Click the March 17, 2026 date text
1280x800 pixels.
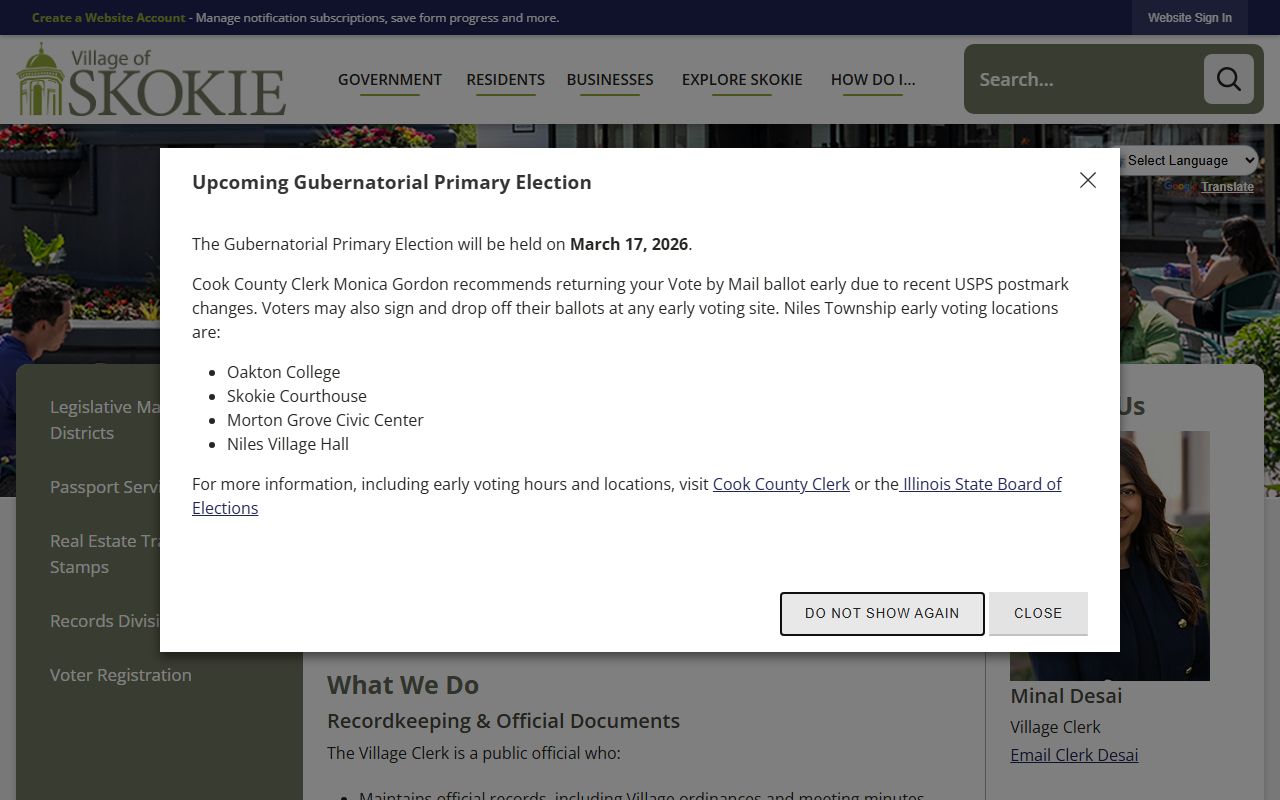(x=629, y=244)
